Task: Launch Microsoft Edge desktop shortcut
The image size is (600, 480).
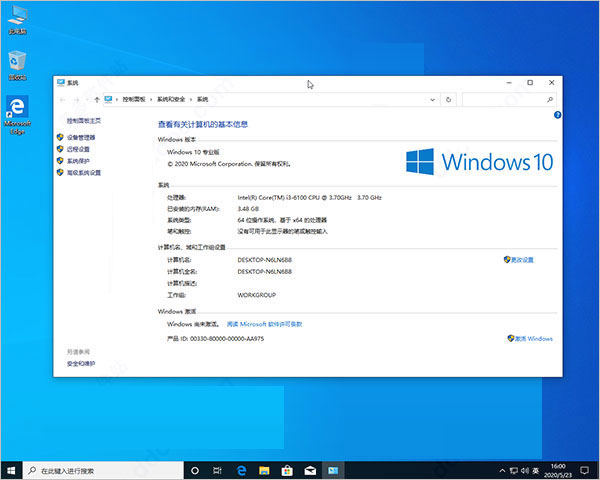Action: [x=18, y=115]
